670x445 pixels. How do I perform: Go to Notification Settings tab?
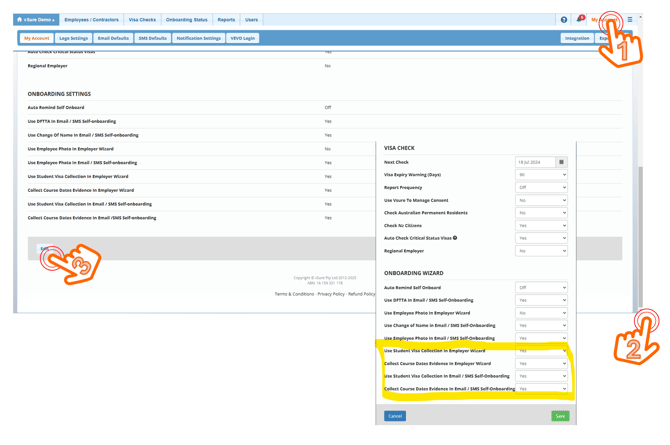coord(198,38)
